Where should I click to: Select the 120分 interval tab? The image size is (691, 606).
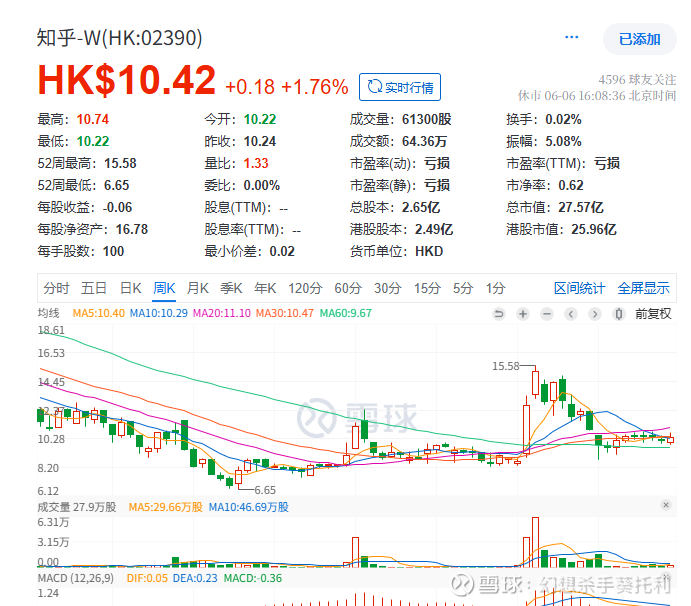[x=305, y=288]
